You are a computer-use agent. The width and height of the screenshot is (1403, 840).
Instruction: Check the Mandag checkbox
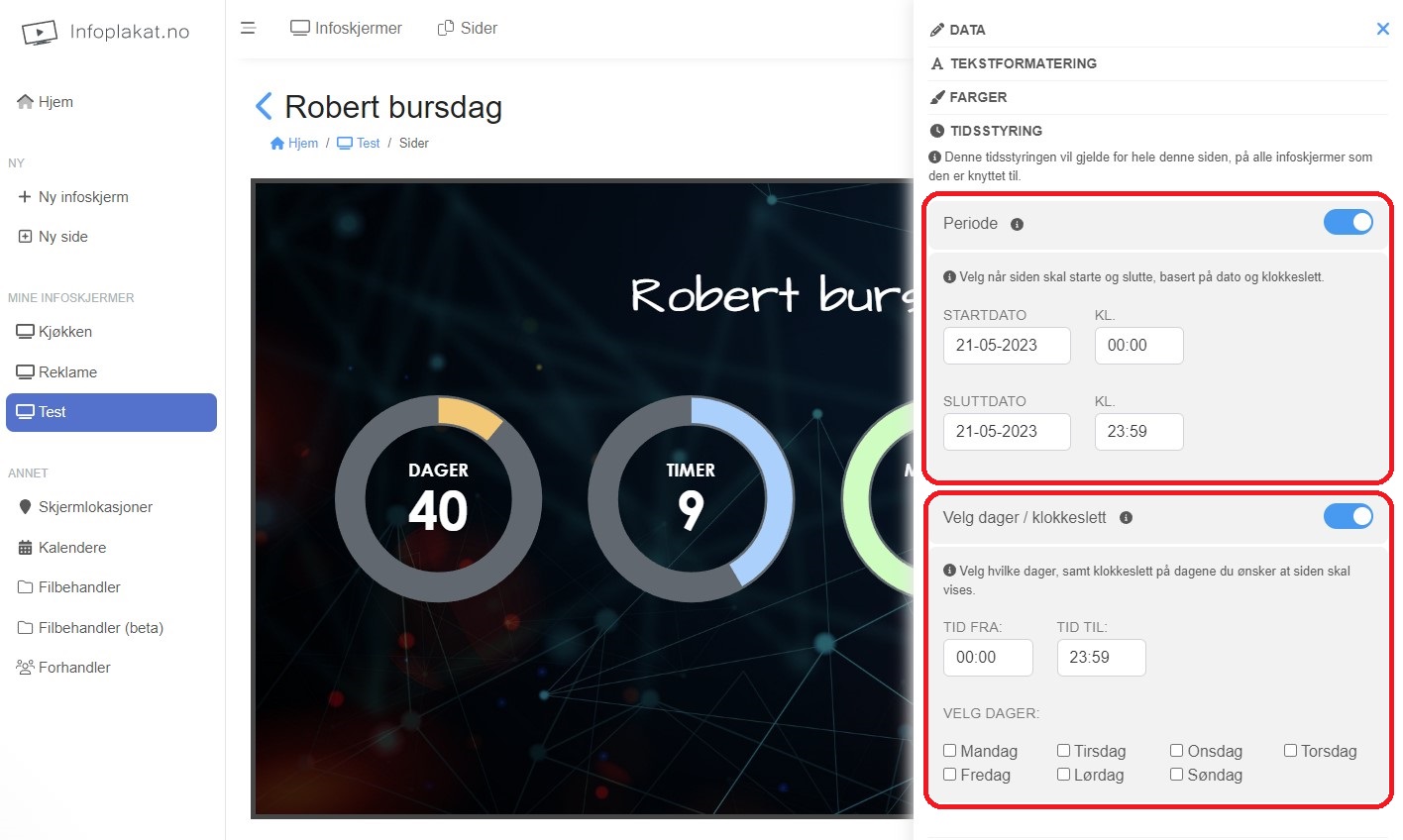(x=950, y=750)
